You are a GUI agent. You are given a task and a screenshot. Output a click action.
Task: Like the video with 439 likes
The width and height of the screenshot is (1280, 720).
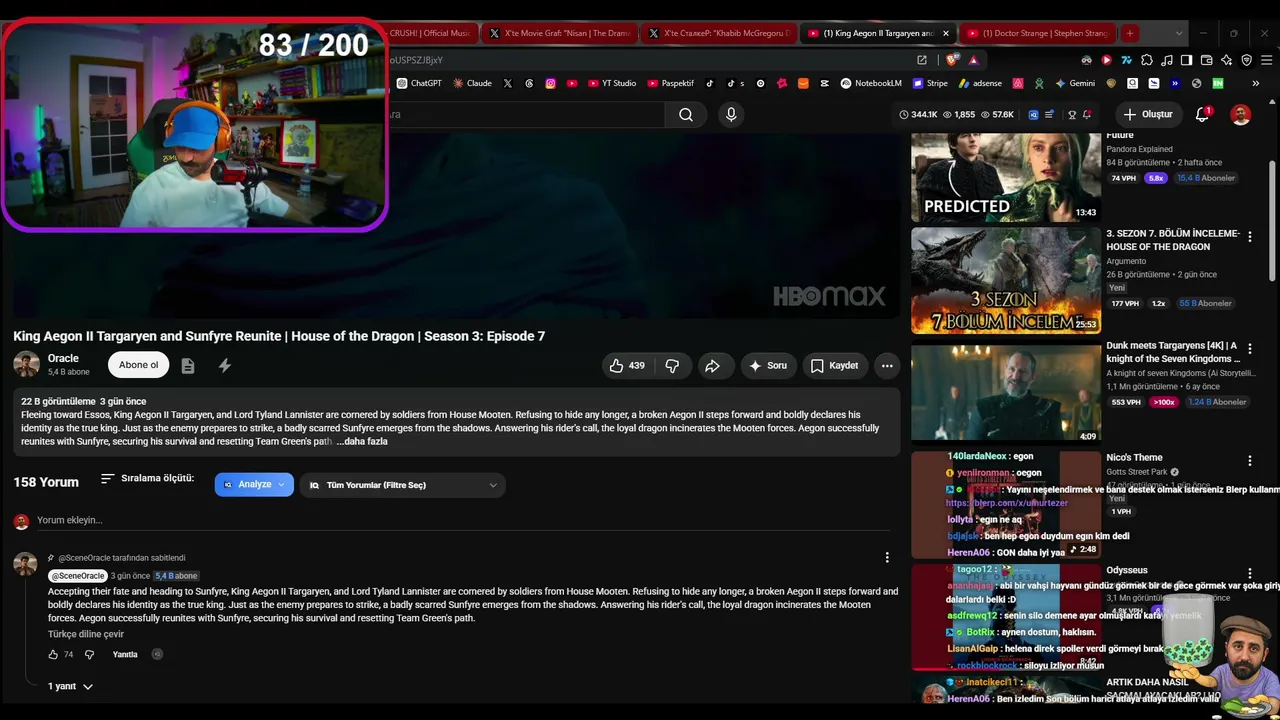click(627, 366)
